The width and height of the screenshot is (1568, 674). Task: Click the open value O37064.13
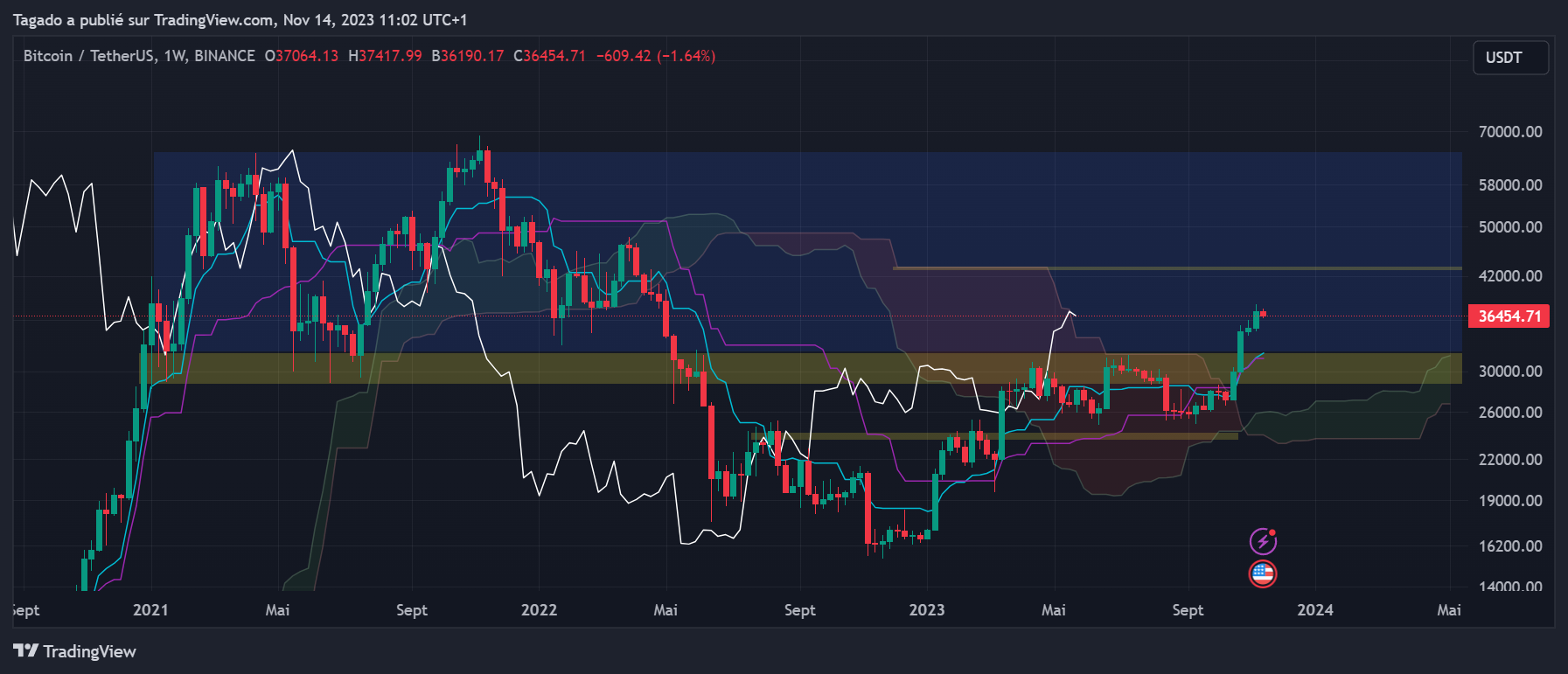point(302,56)
